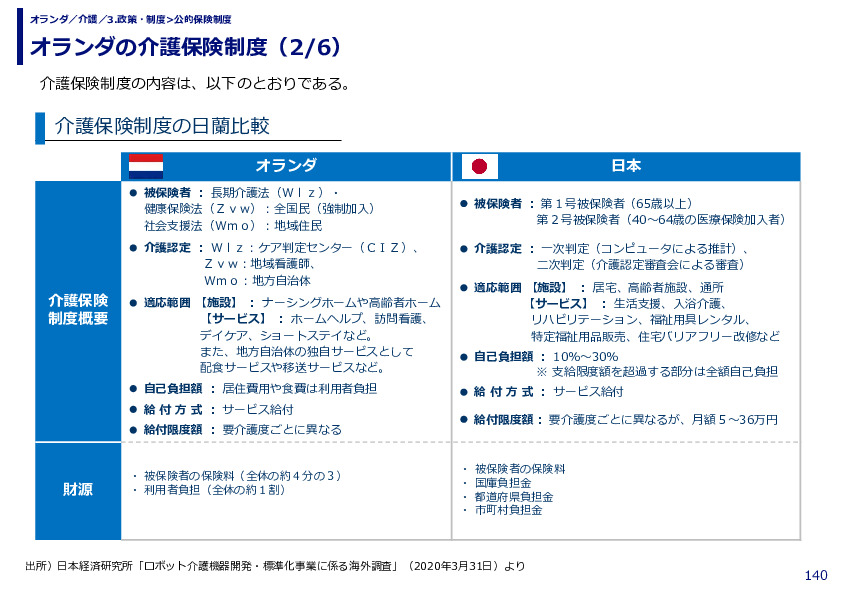Viewport: 842px width, 595px height.
Task: Click 国庫負担金 bullet
Action: tap(503, 483)
